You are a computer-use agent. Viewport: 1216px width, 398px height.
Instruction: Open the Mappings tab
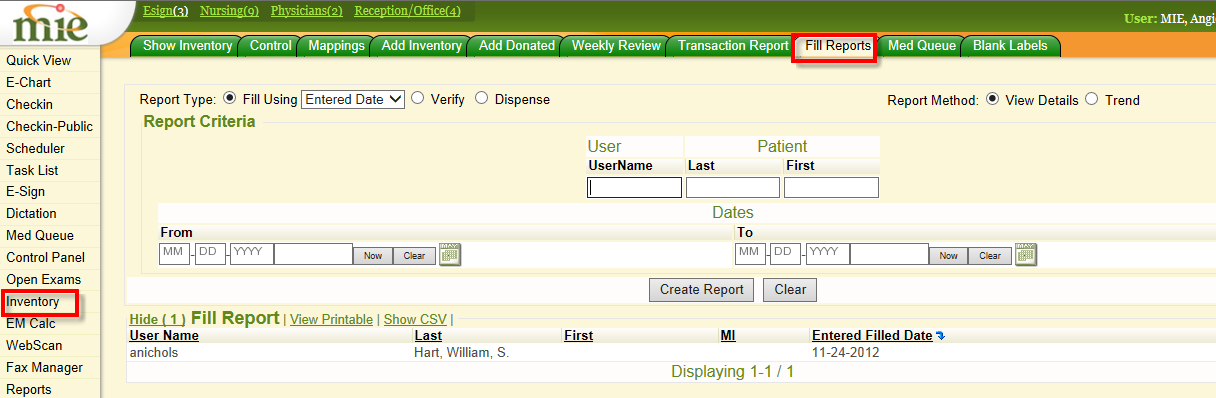click(336, 46)
